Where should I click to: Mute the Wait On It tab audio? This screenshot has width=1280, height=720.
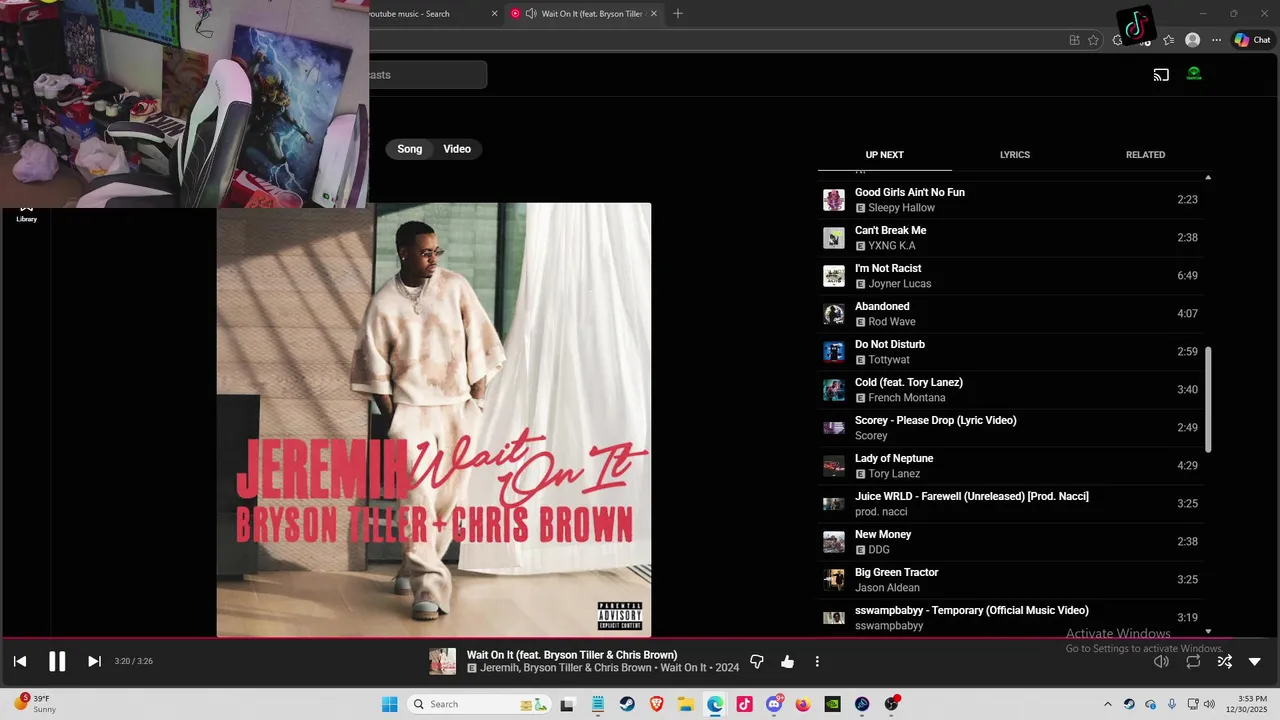531,14
